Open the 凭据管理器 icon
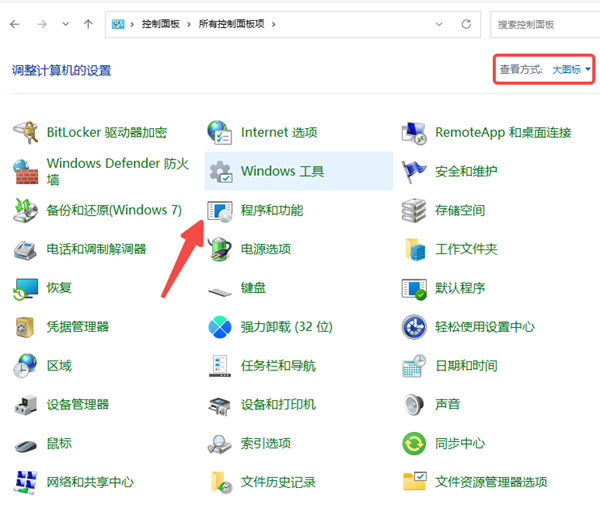 pos(26,327)
